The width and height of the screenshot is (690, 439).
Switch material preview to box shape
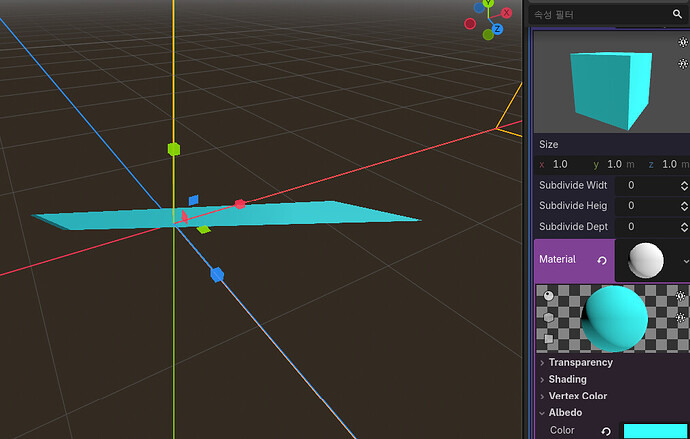tap(548, 317)
